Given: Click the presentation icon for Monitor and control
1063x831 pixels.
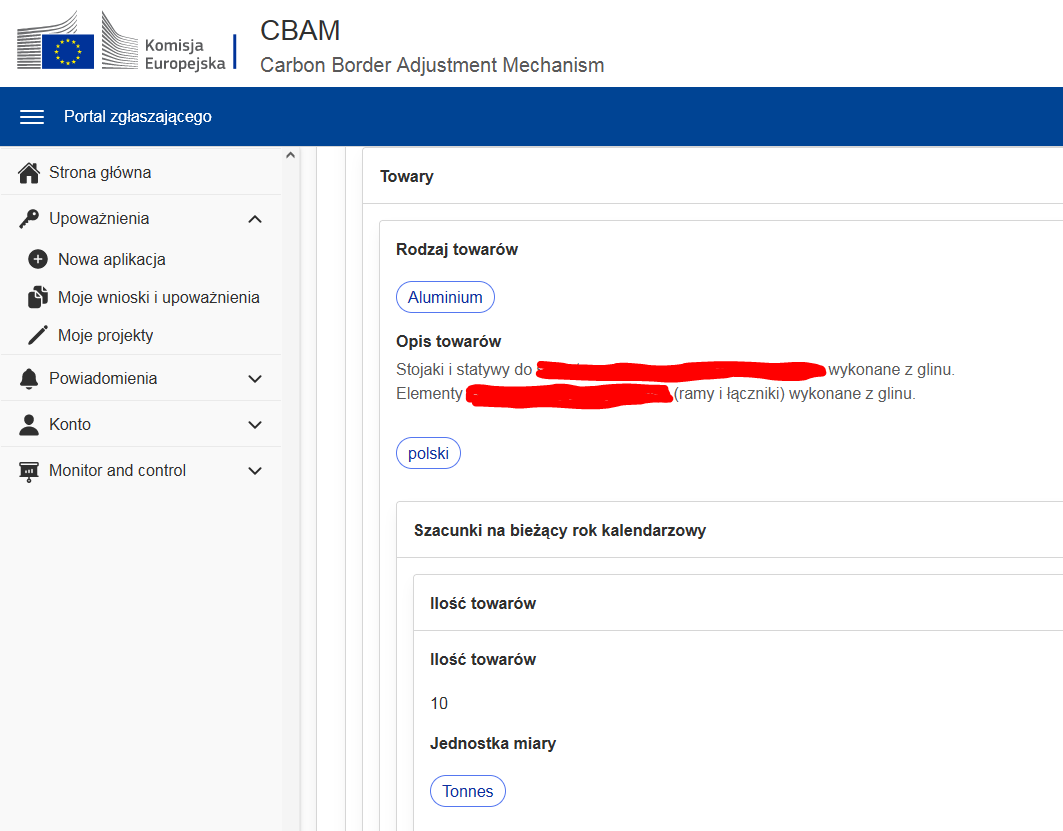Looking at the screenshot, I should [28, 471].
